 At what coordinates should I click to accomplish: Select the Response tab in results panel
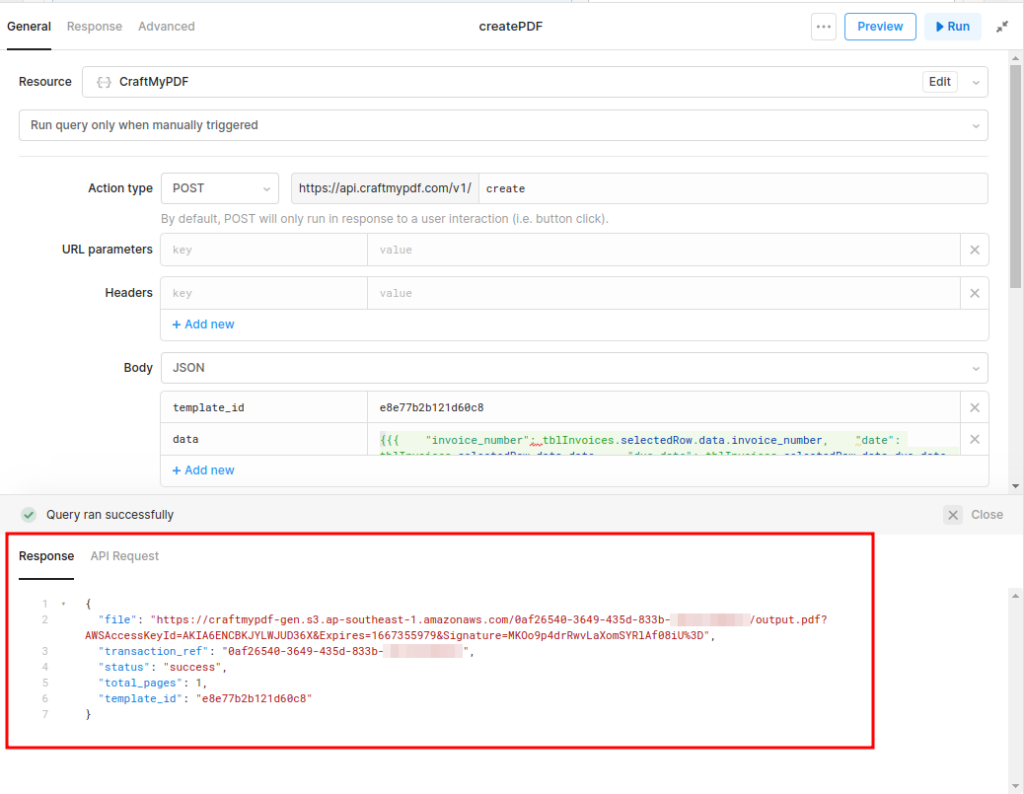click(46, 556)
